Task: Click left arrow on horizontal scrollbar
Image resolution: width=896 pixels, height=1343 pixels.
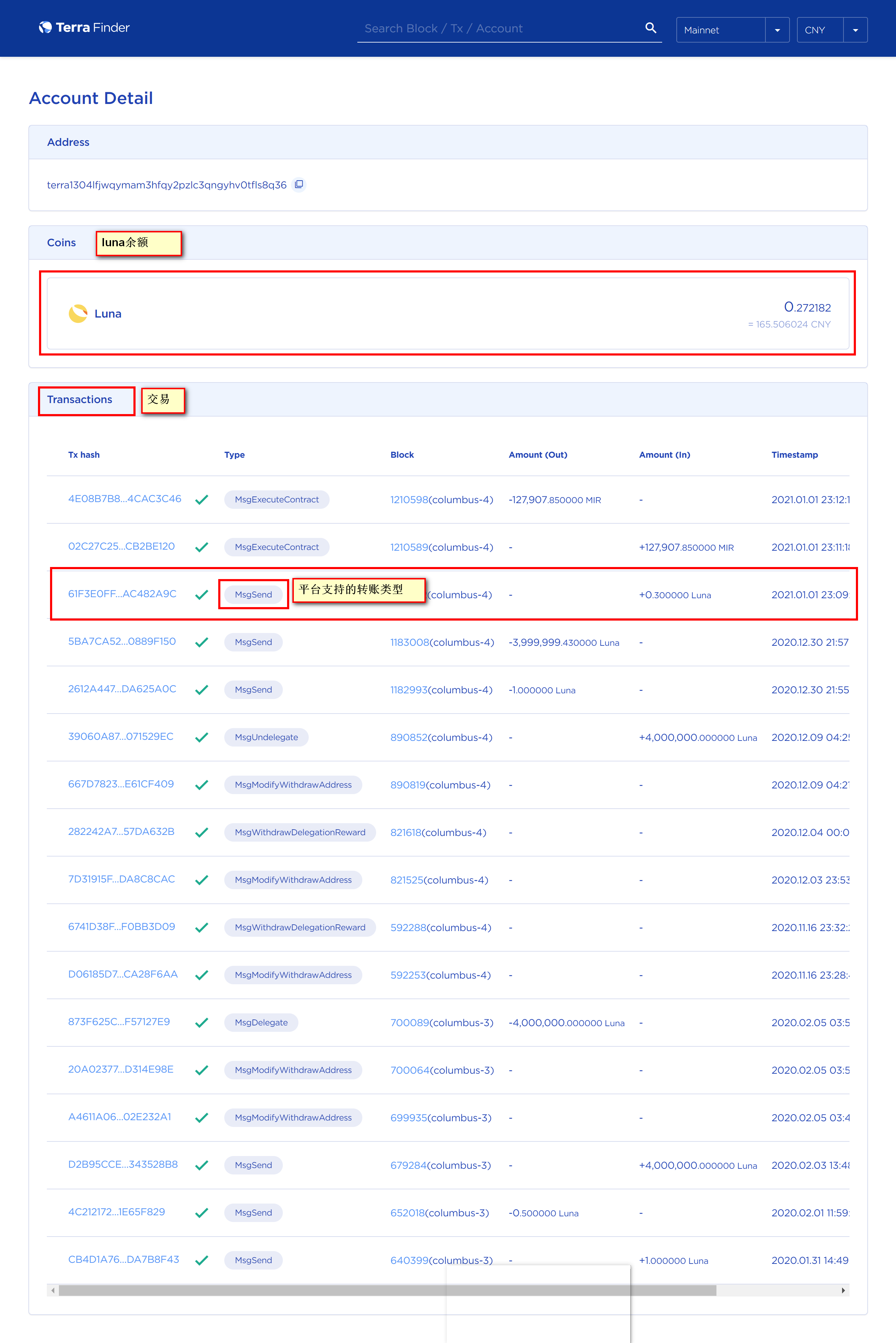Action: [x=53, y=1290]
